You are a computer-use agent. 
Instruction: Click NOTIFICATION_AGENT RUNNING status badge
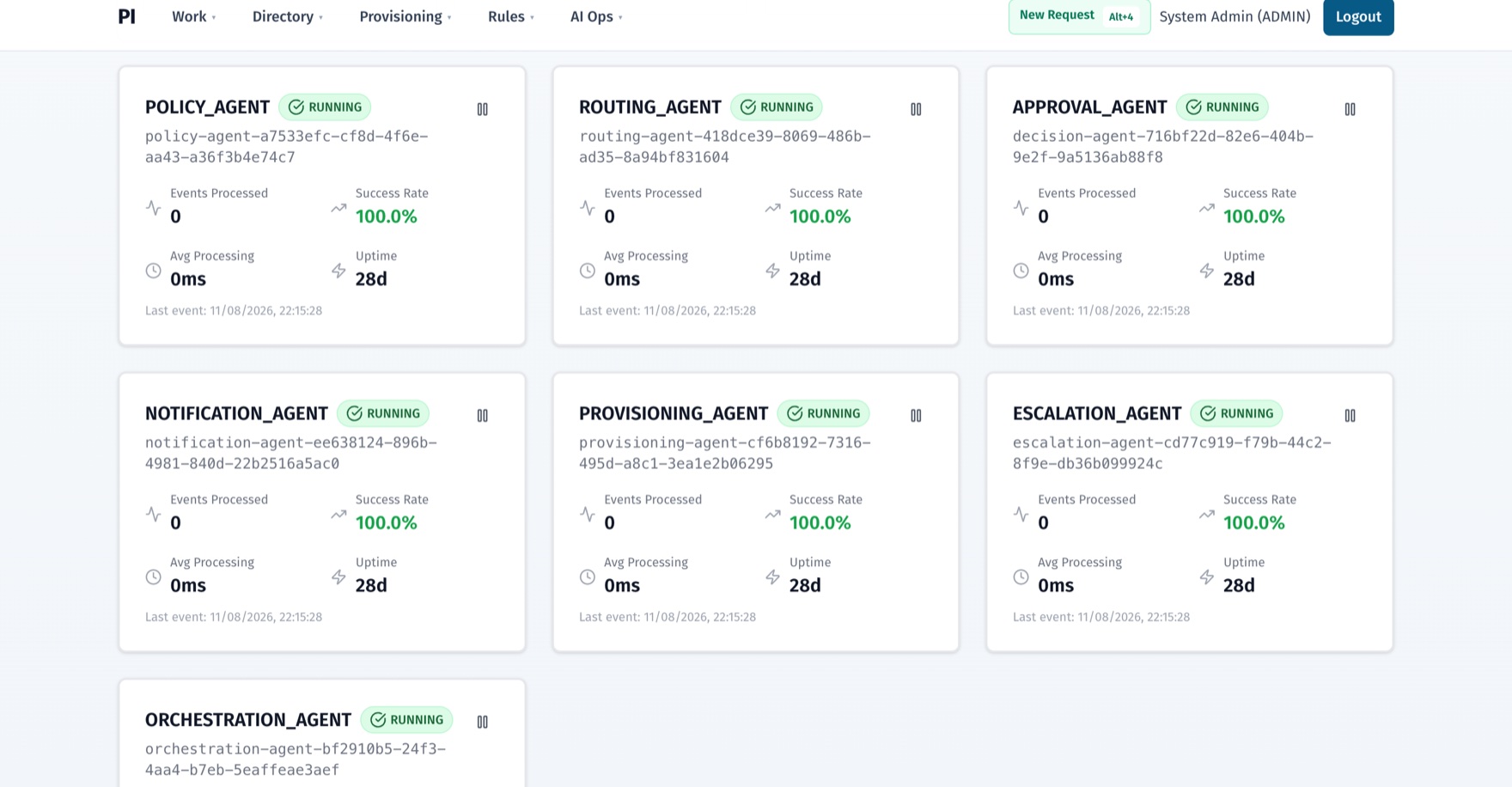pyautogui.click(x=383, y=413)
